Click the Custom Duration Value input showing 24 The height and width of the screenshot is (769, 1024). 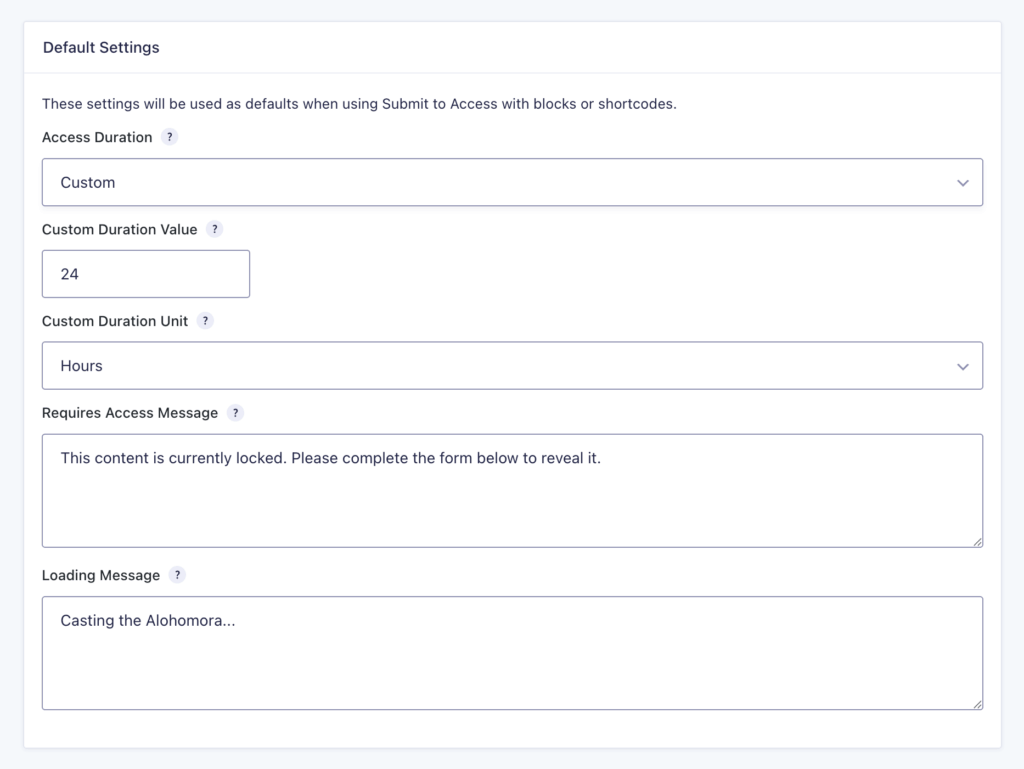coord(145,273)
